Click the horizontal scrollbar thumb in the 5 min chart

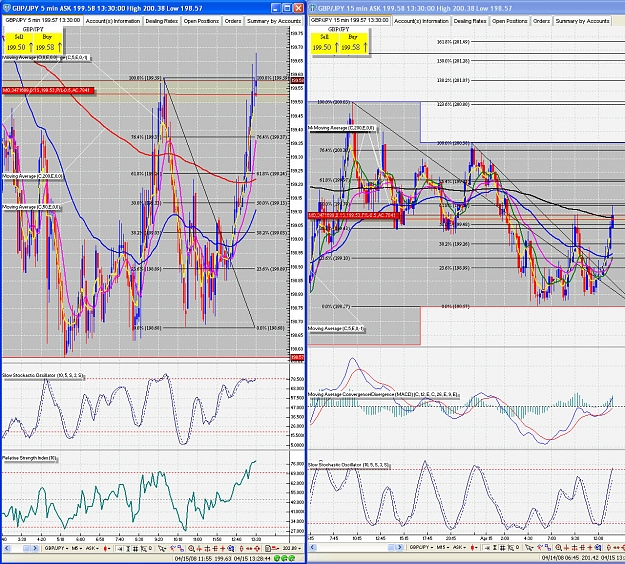[26, 548]
